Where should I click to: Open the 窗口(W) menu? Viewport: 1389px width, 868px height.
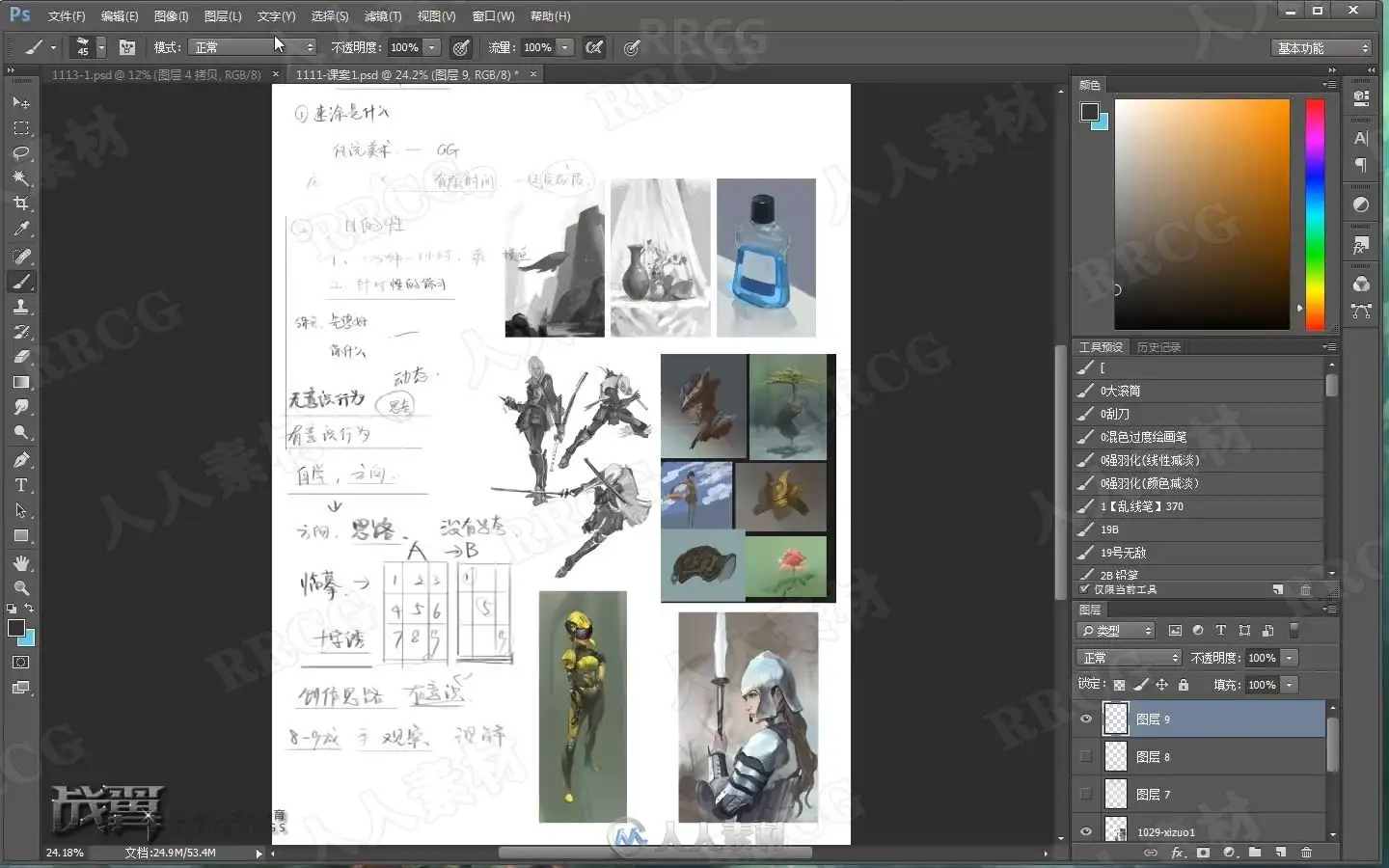pyautogui.click(x=493, y=16)
